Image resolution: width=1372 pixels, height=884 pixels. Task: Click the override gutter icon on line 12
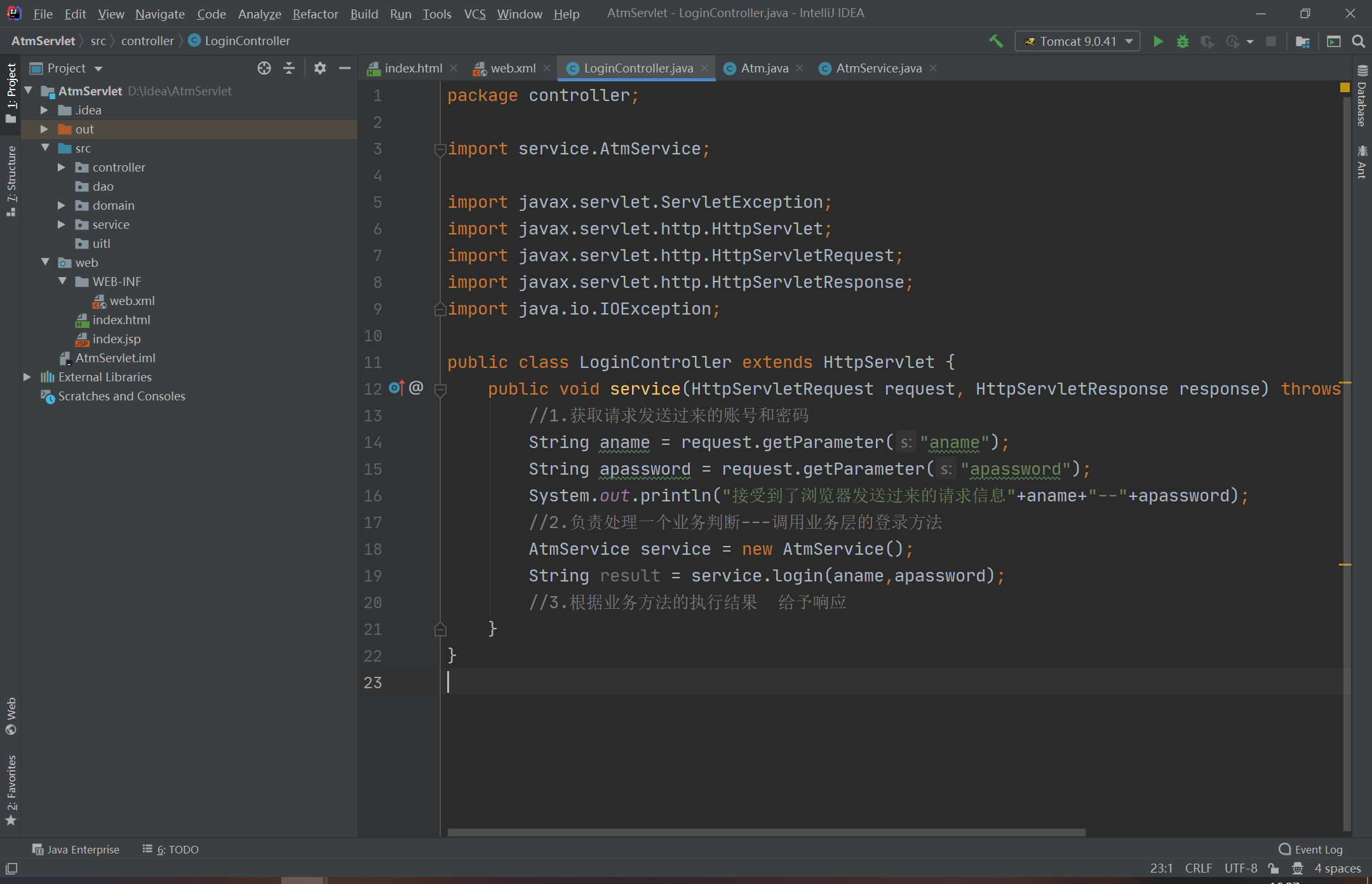click(x=396, y=388)
